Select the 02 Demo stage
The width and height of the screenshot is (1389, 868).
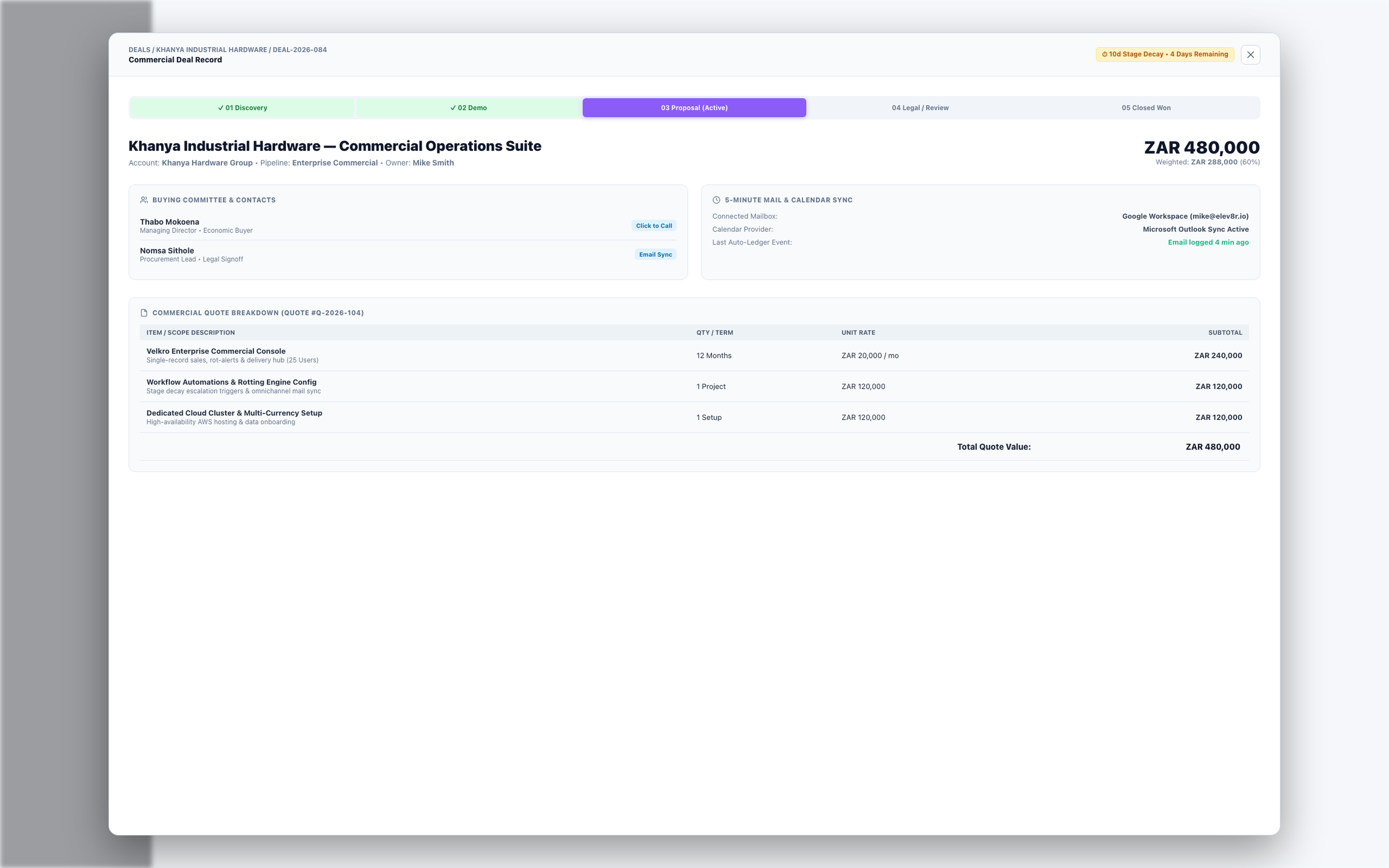tap(468, 108)
